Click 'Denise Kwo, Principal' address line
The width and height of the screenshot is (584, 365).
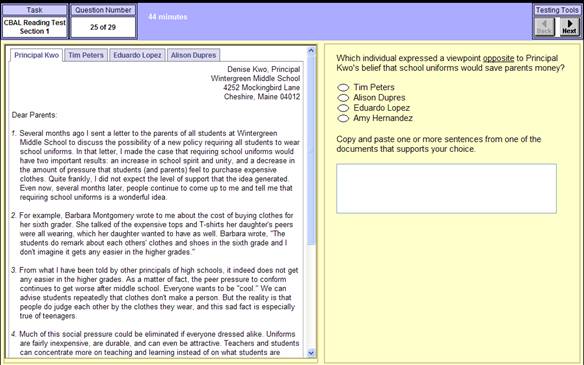(264, 69)
